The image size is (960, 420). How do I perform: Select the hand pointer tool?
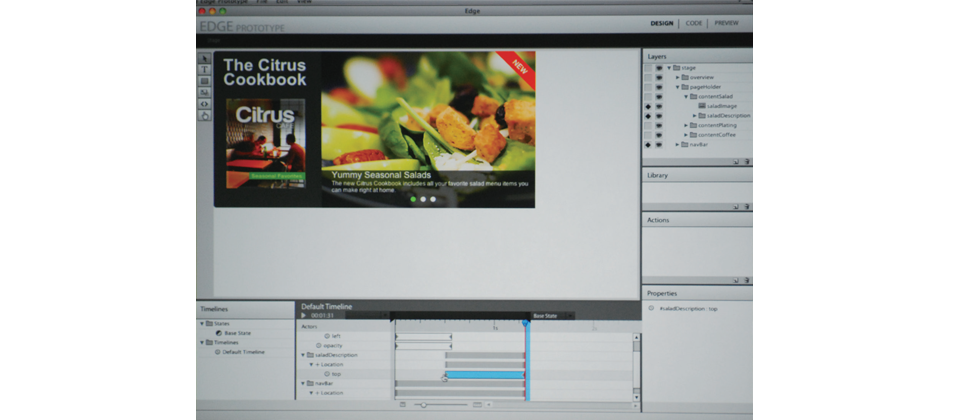[x=204, y=114]
